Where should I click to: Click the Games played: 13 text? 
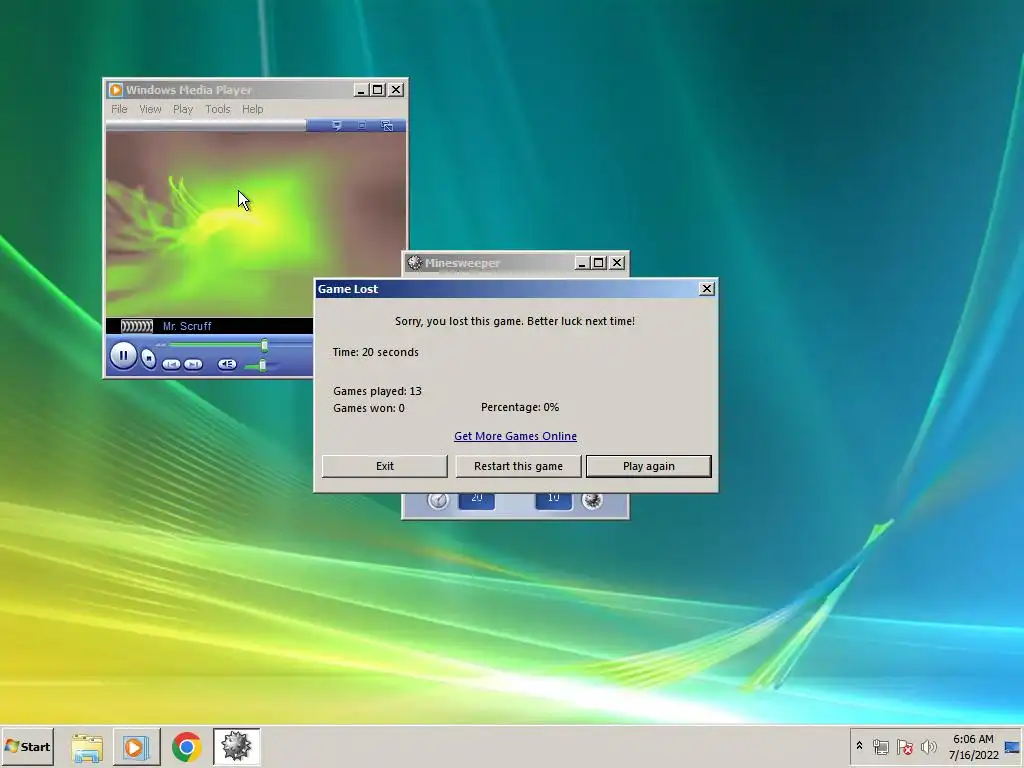tap(377, 391)
